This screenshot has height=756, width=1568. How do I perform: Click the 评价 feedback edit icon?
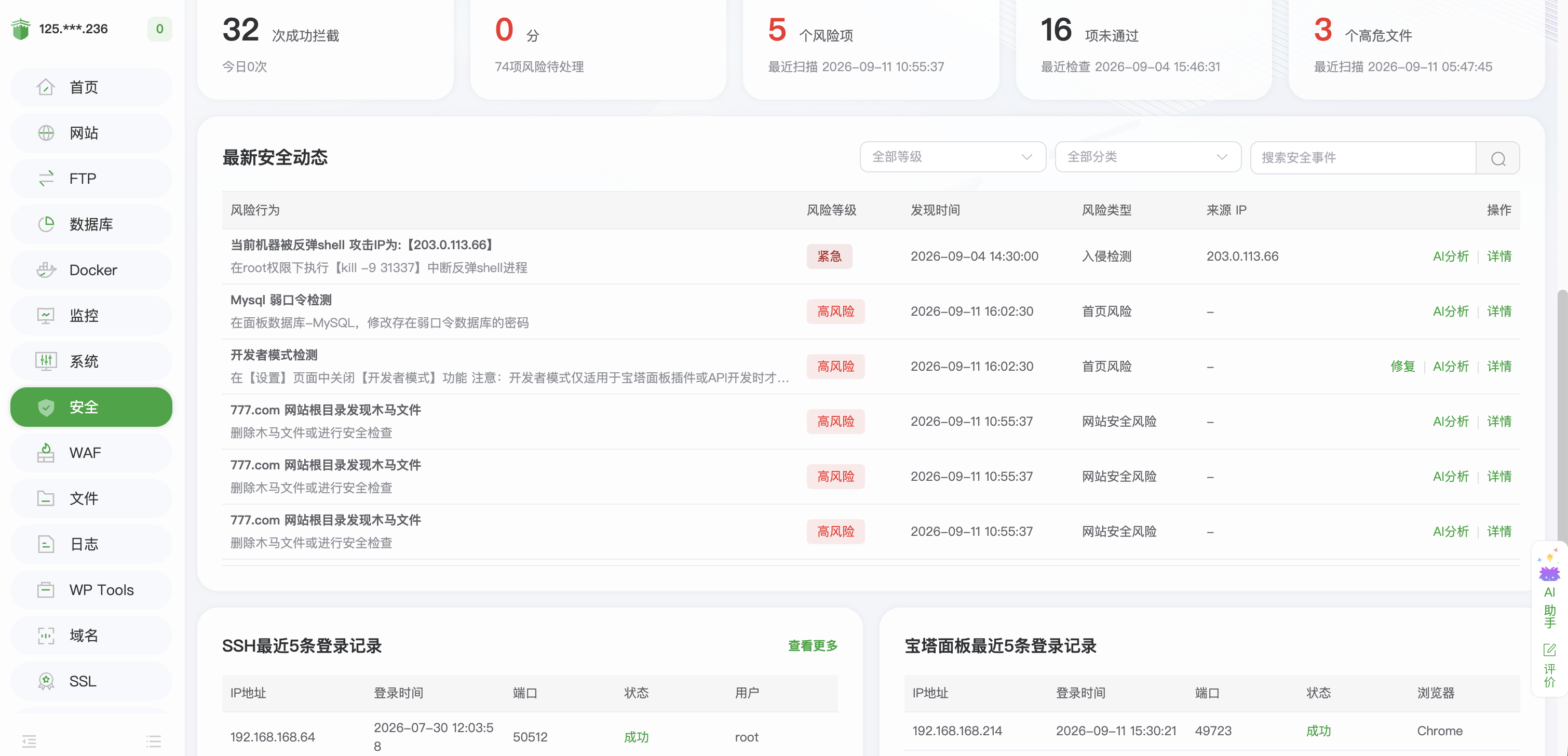coord(1549,650)
